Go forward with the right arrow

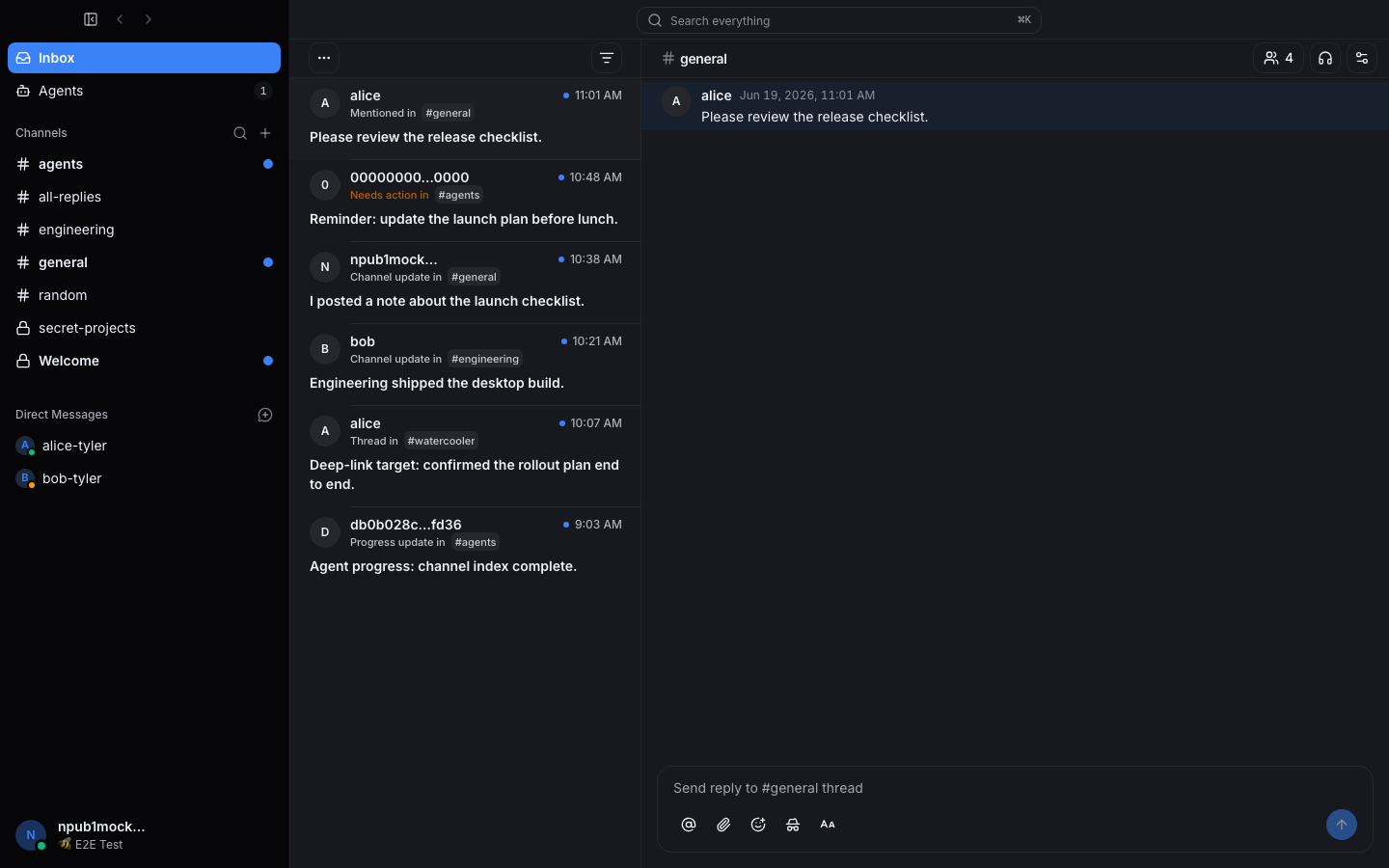(149, 19)
